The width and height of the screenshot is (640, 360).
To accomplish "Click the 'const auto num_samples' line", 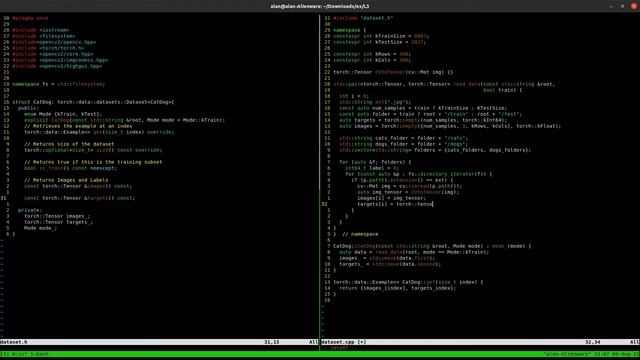I will click(x=423, y=108).
